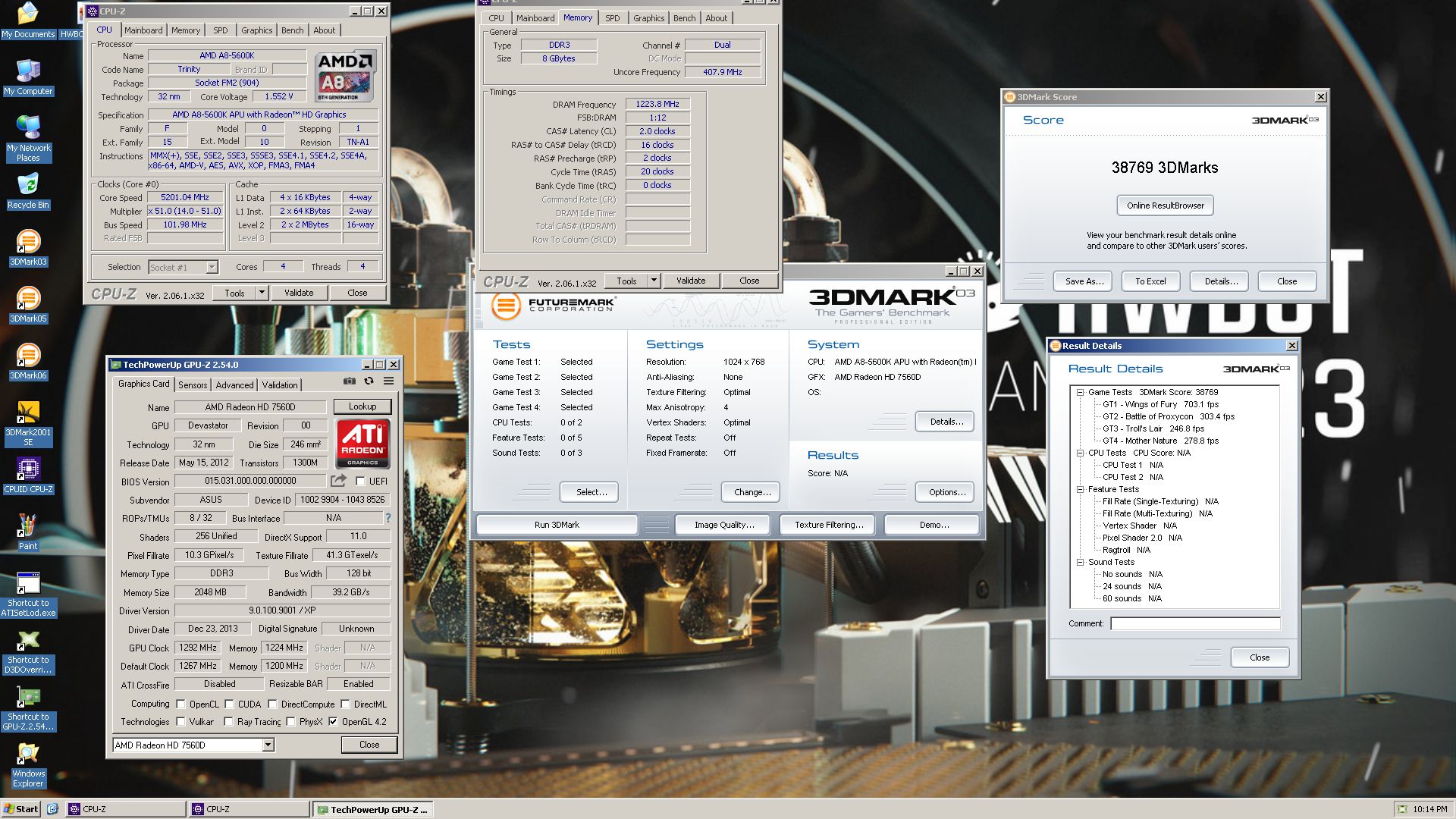The image size is (1456, 819).
Task: Switch to Mainboard tab in CPU-Z CPU window
Action: pyautogui.click(x=143, y=30)
